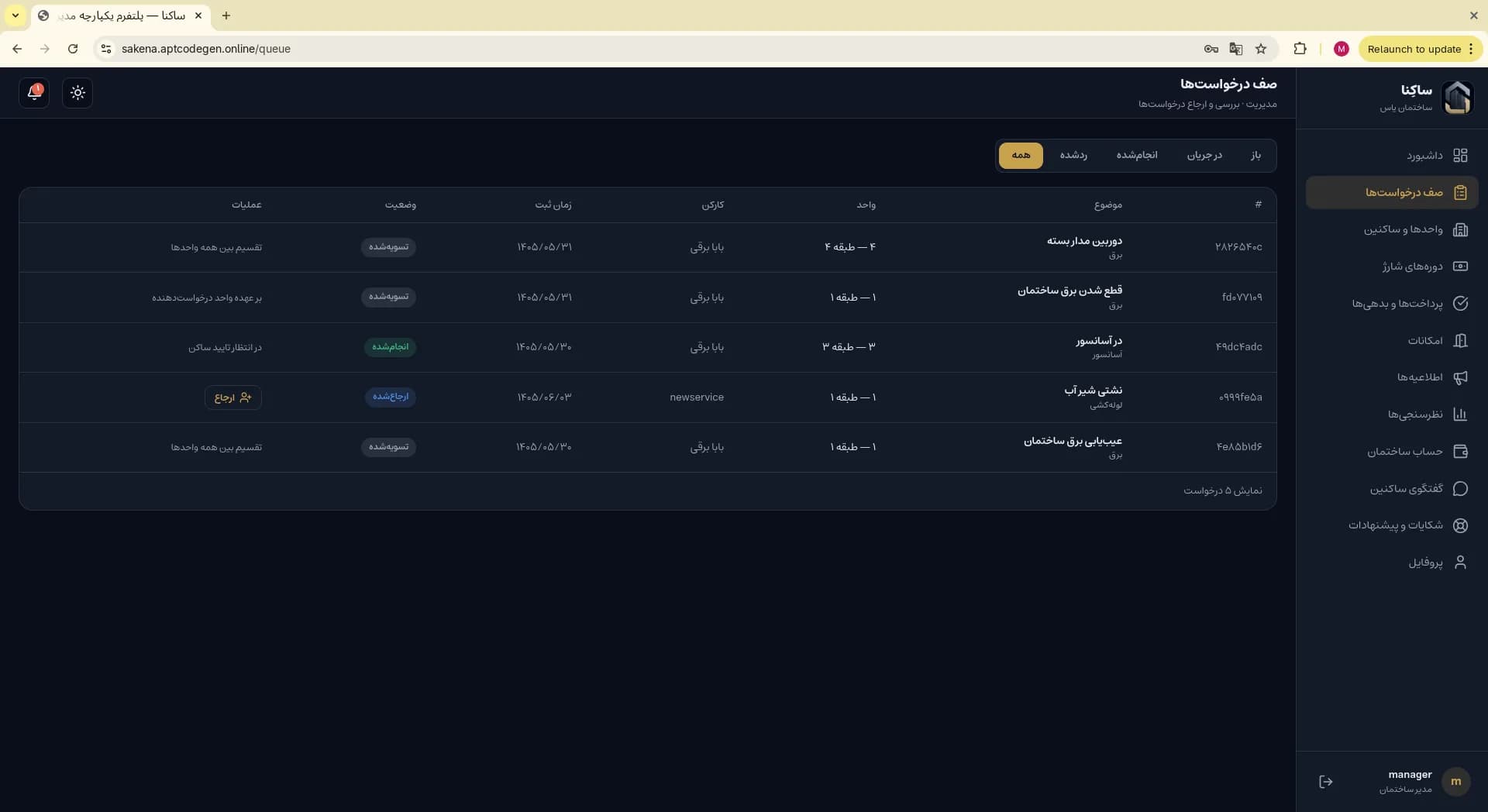
Task: Click the ارجاع button for نشتی شیر آب
Action: [x=233, y=397]
